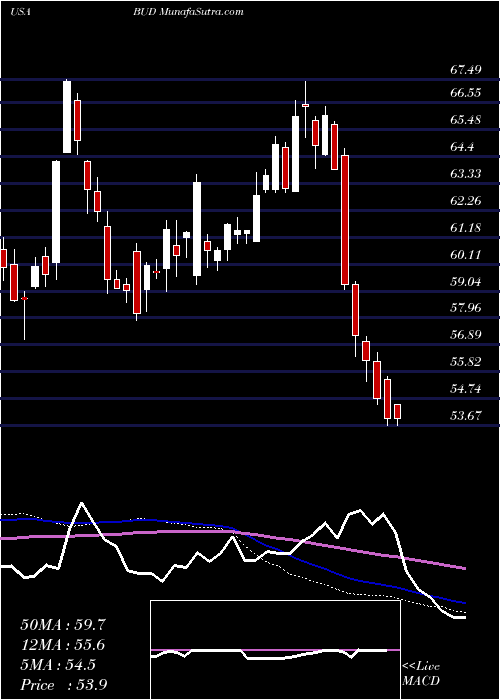Click the USA market label
Viewport: 500px width, 700px height.
point(20,12)
